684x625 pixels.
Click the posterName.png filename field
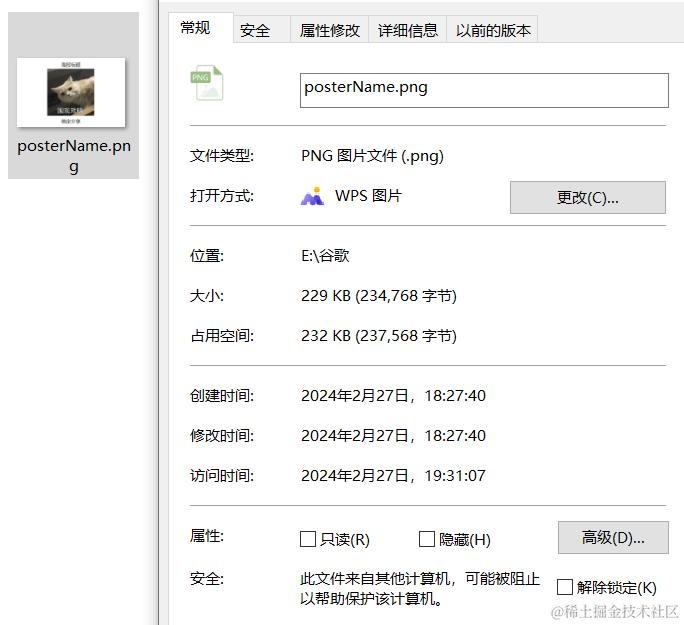click(x=484, y=90)
